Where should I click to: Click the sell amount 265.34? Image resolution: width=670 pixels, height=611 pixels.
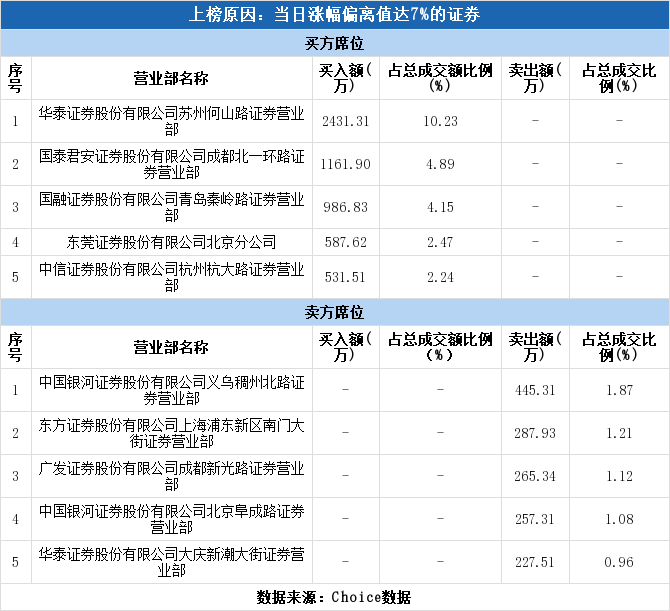[535, 476]
